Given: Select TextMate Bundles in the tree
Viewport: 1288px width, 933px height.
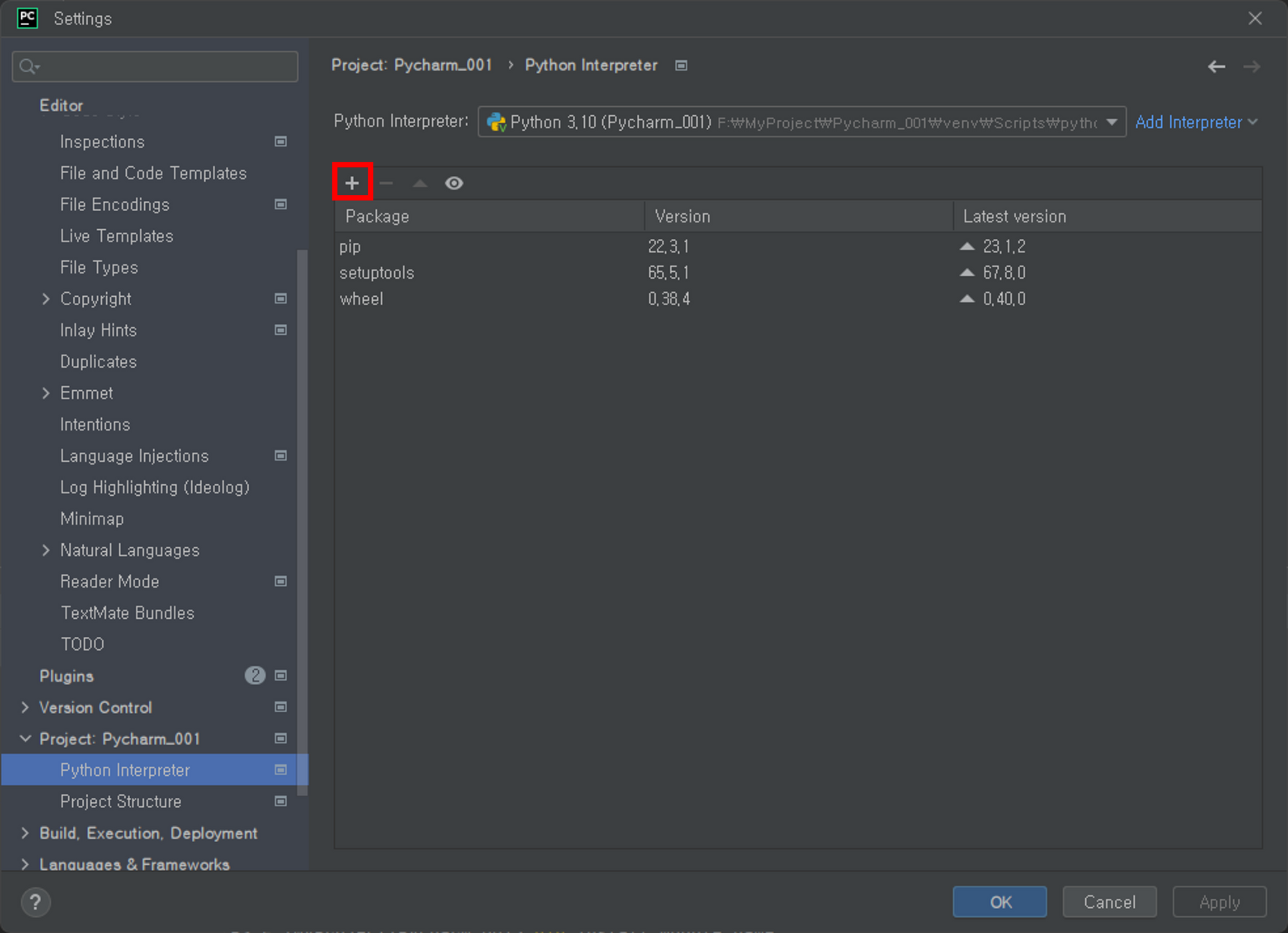Looking at the screenshot, I should click(x=128, y=613).
